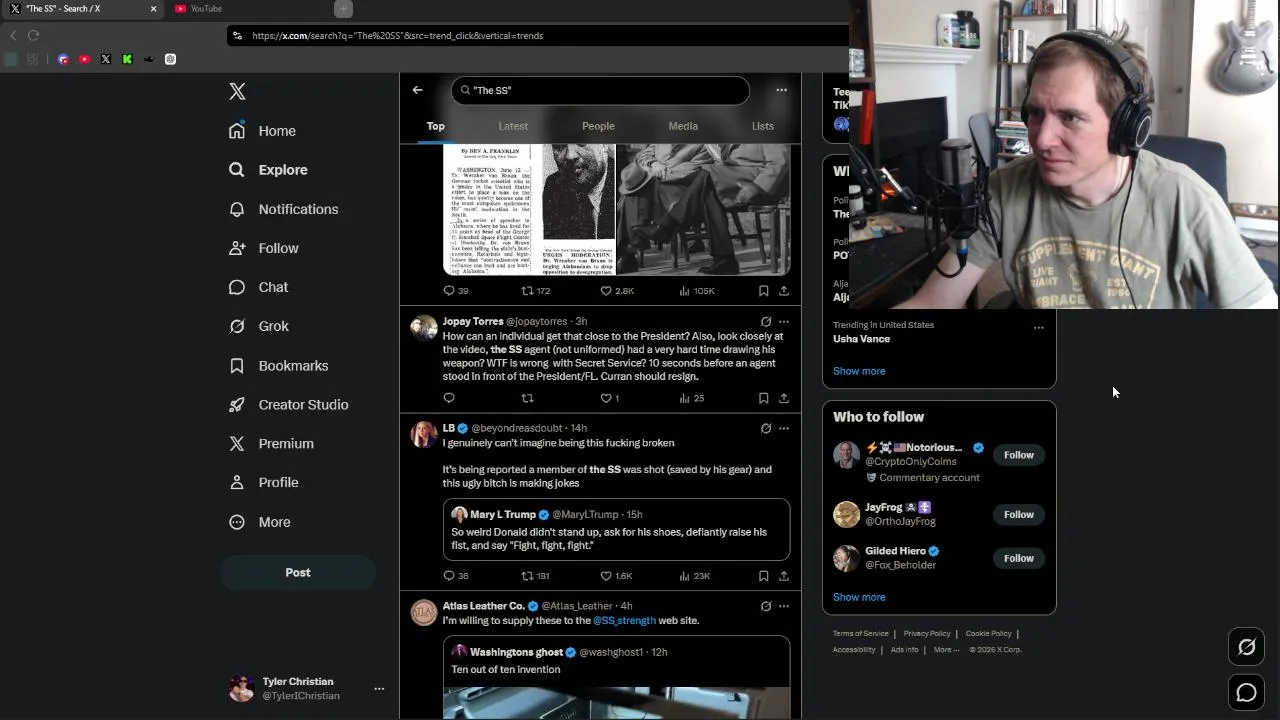Like the post with 2.8K likes
Viewport: 1280px width, 720px height.
pos(617,291)
